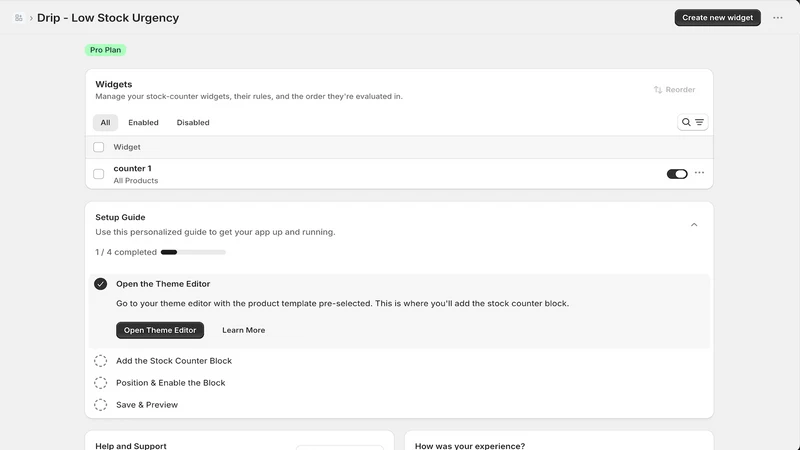Click the Open the Theme Editor step title
The image size is (800, 450).
(163, 284)
